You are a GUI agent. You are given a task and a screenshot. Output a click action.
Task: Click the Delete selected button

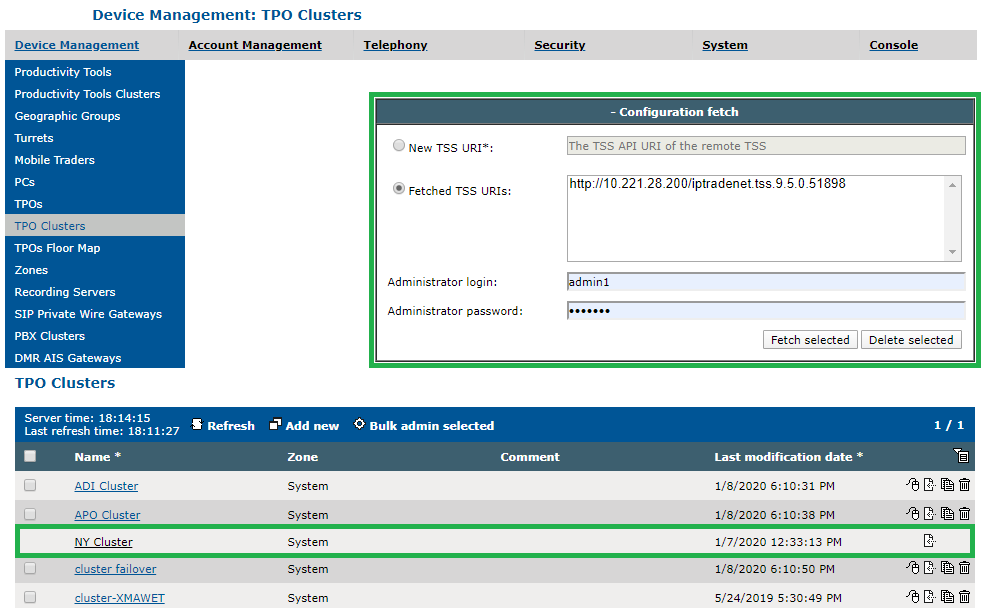coord(911,339)
